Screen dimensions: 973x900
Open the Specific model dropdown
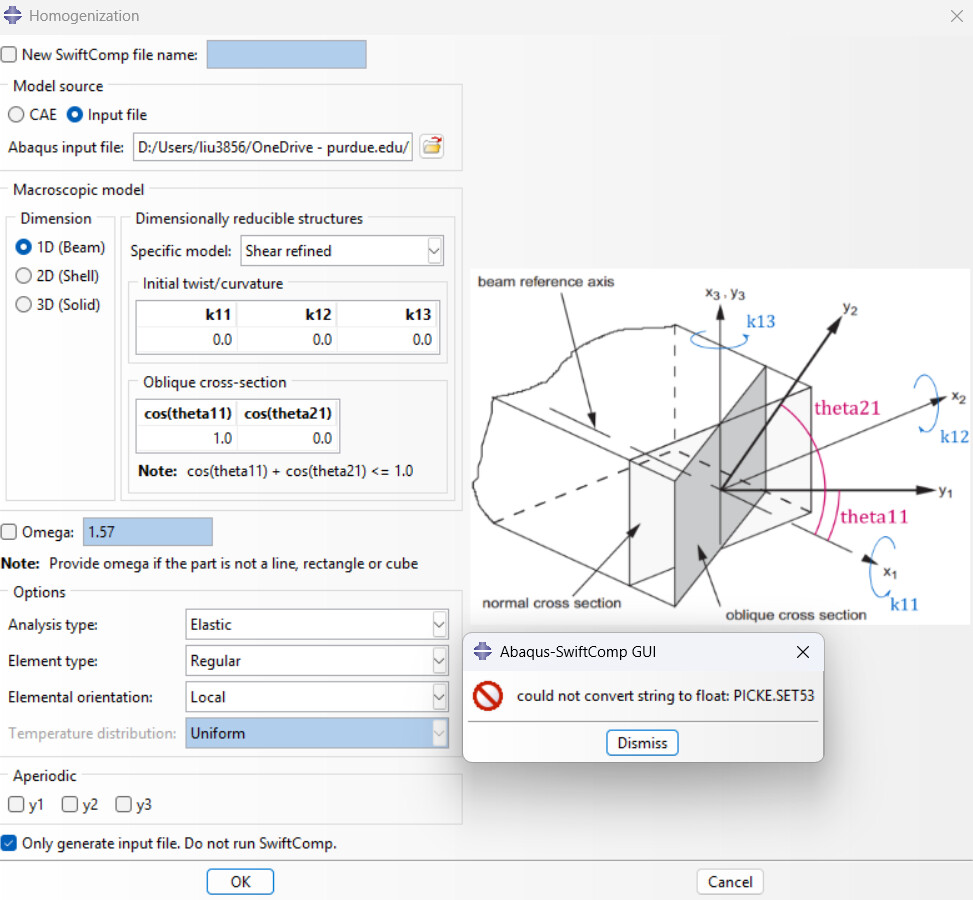(434, 251)
